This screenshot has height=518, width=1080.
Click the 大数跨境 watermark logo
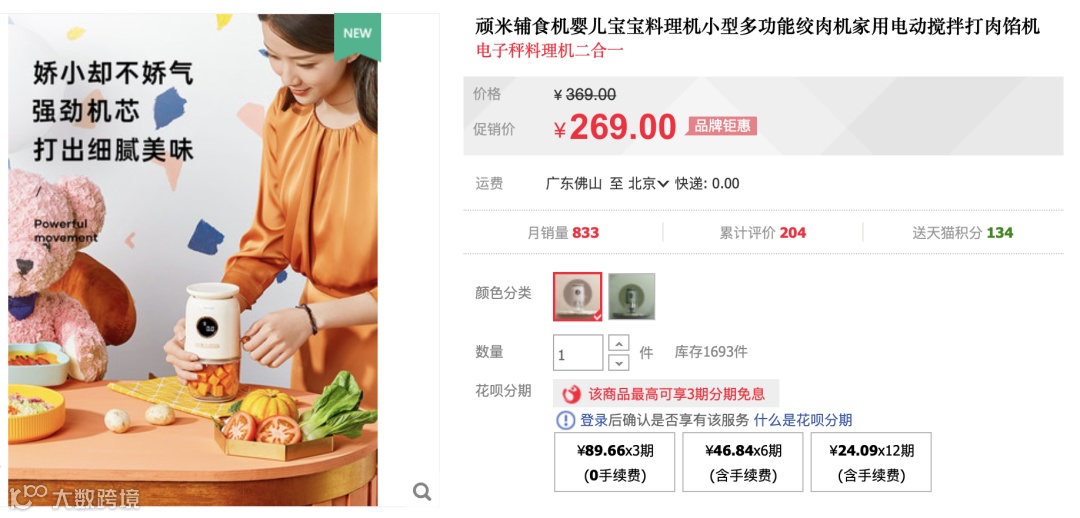point(75,497)
